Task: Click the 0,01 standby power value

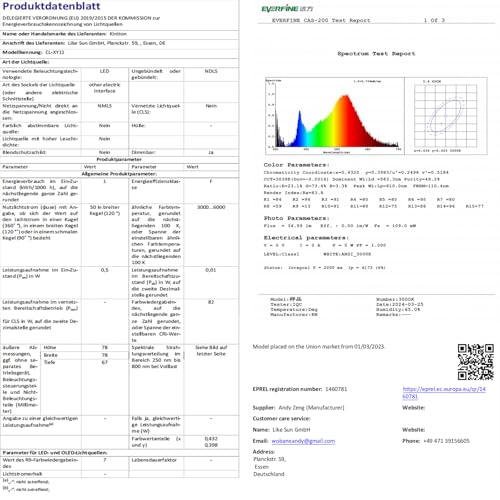Action: click(x=211, y=270)
